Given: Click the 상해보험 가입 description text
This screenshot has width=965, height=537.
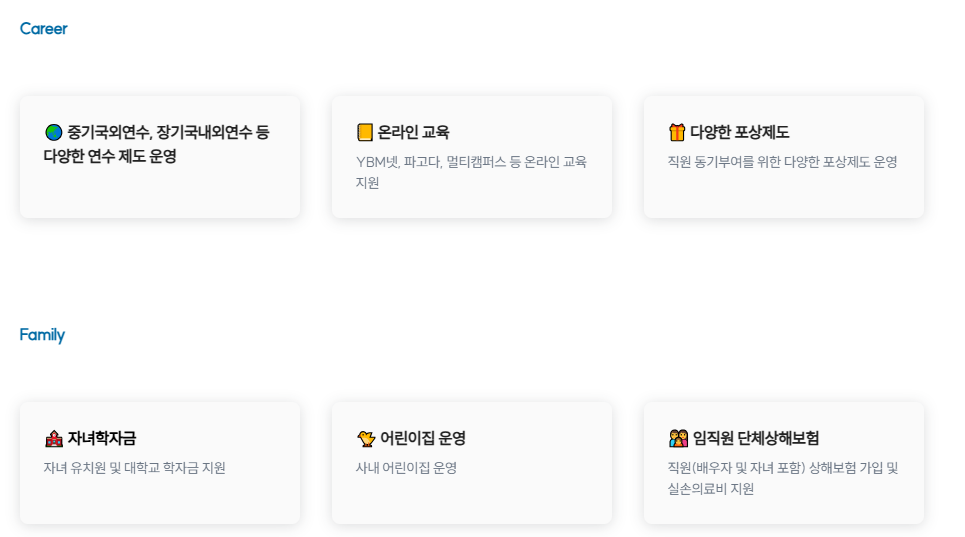Looking at the screenshot, I should click(x=783, y=479).
